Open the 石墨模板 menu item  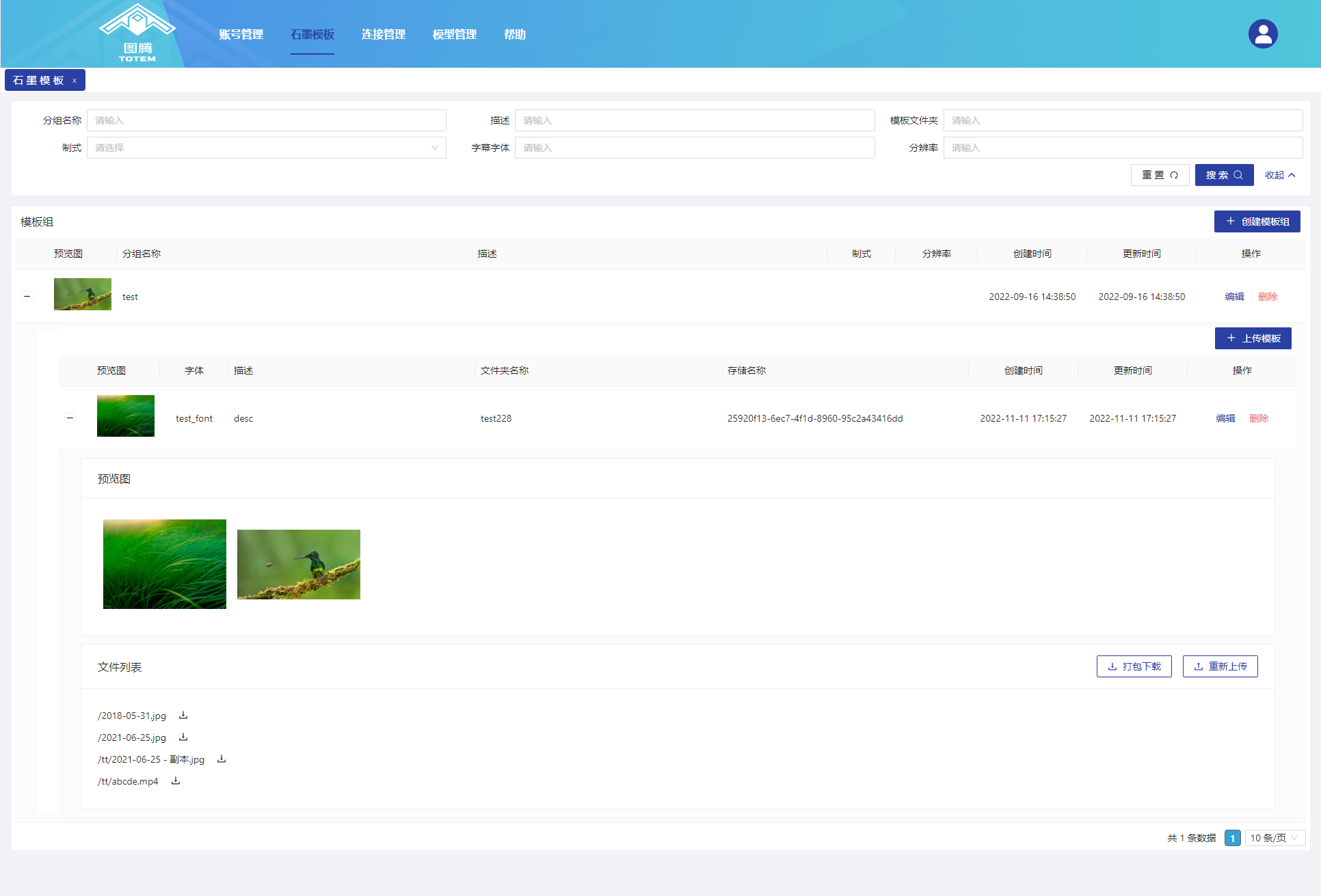(x=312, y=34)
